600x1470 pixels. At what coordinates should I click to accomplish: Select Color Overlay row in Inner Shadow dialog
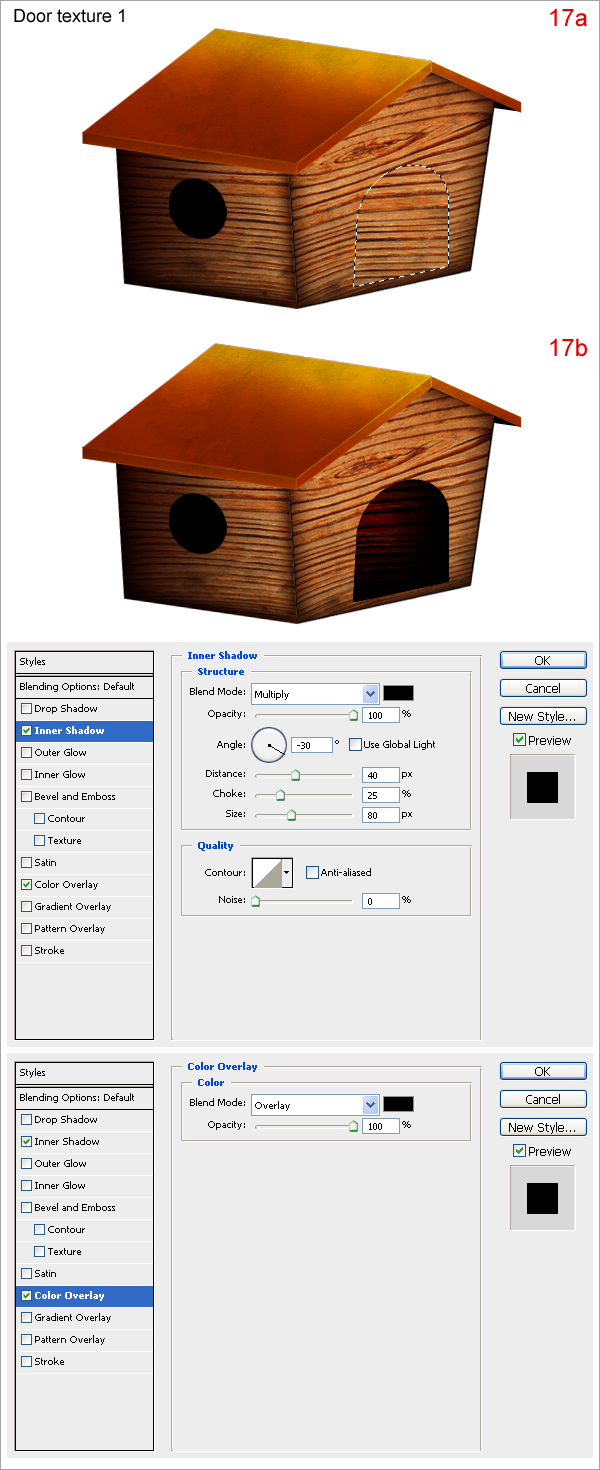click(85, 885)
